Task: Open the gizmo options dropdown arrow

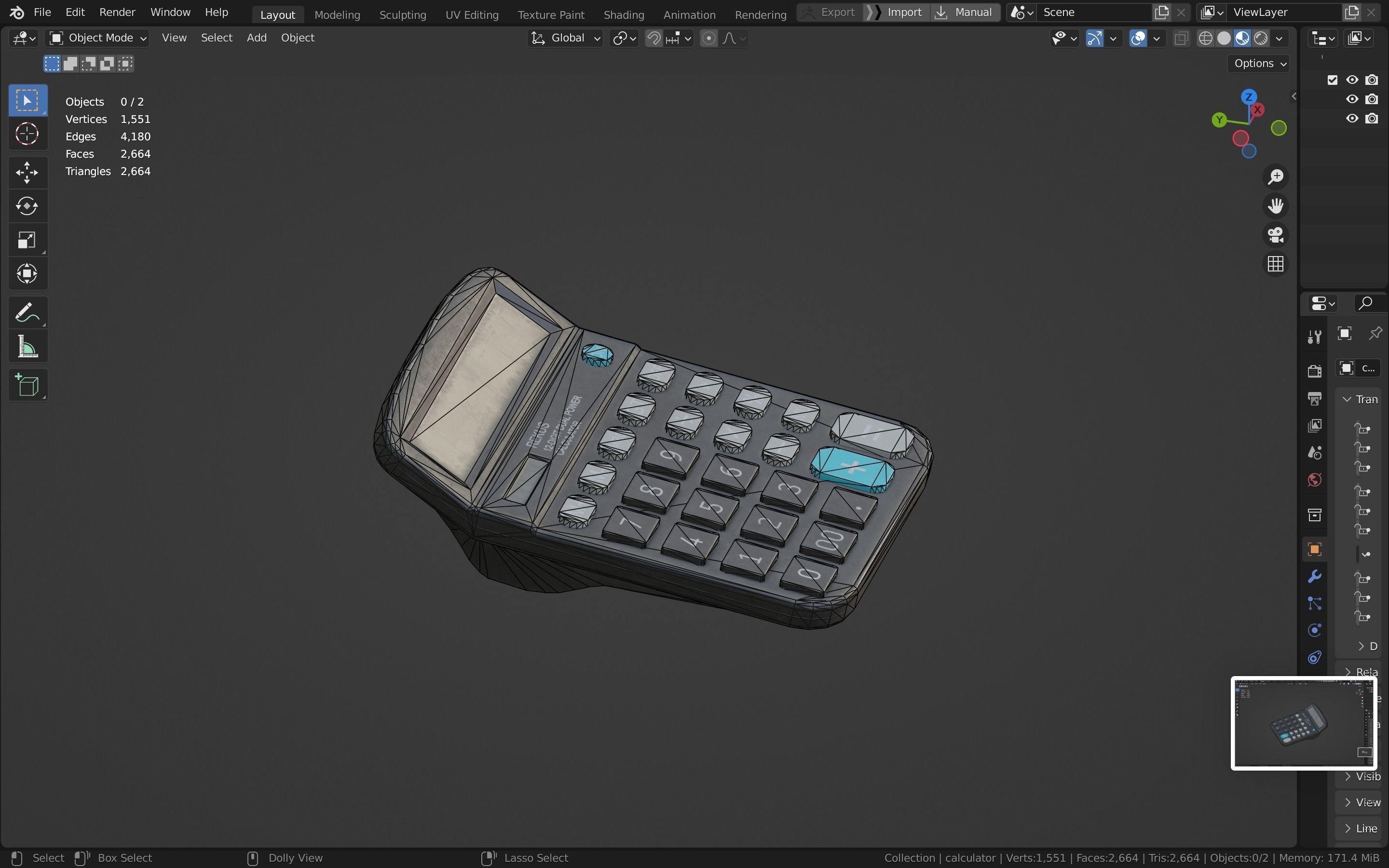Action: coord(1114,39)
